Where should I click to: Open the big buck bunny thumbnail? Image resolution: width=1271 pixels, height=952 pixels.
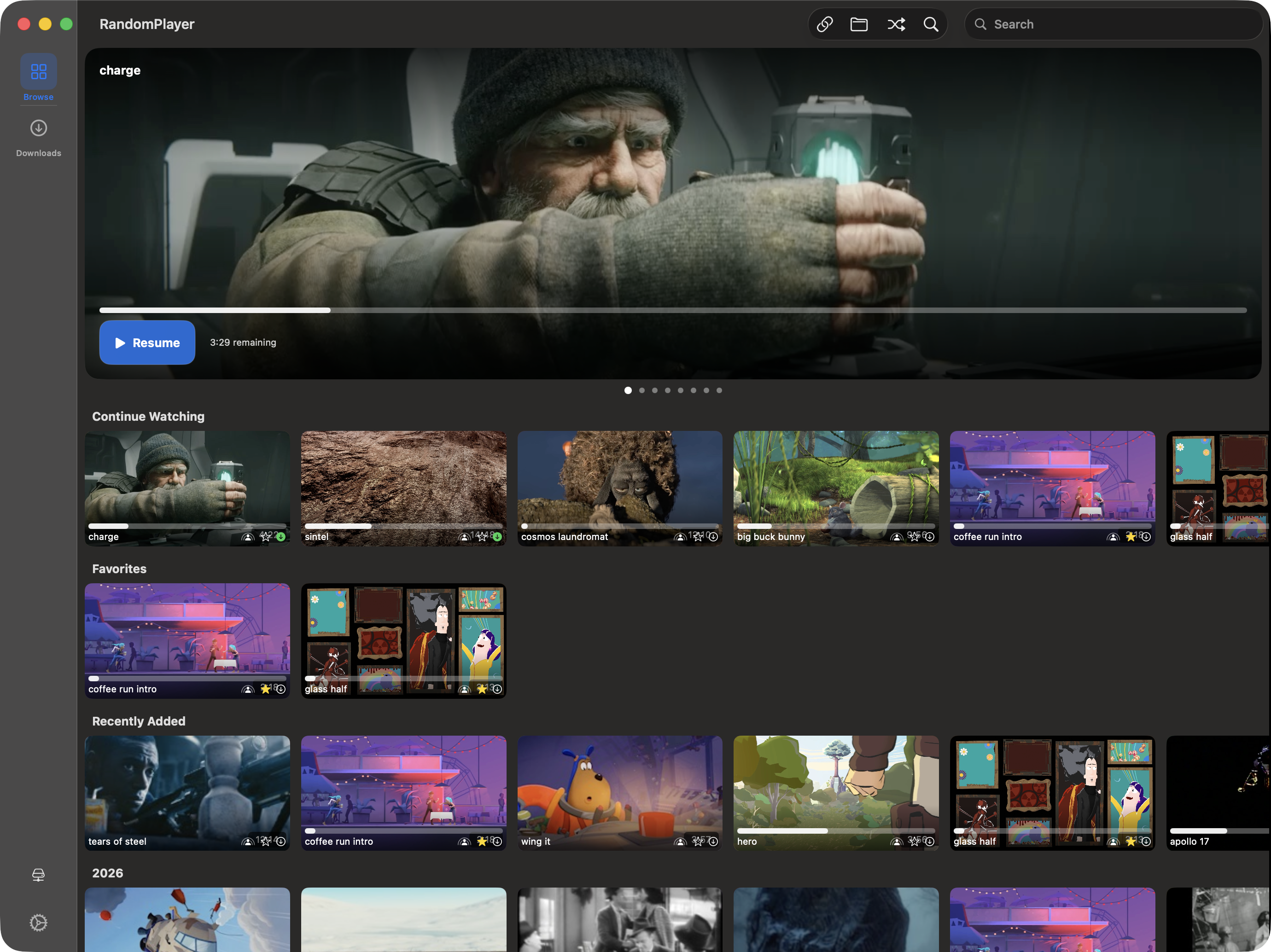pyautogui.click(x=836, y=488)
